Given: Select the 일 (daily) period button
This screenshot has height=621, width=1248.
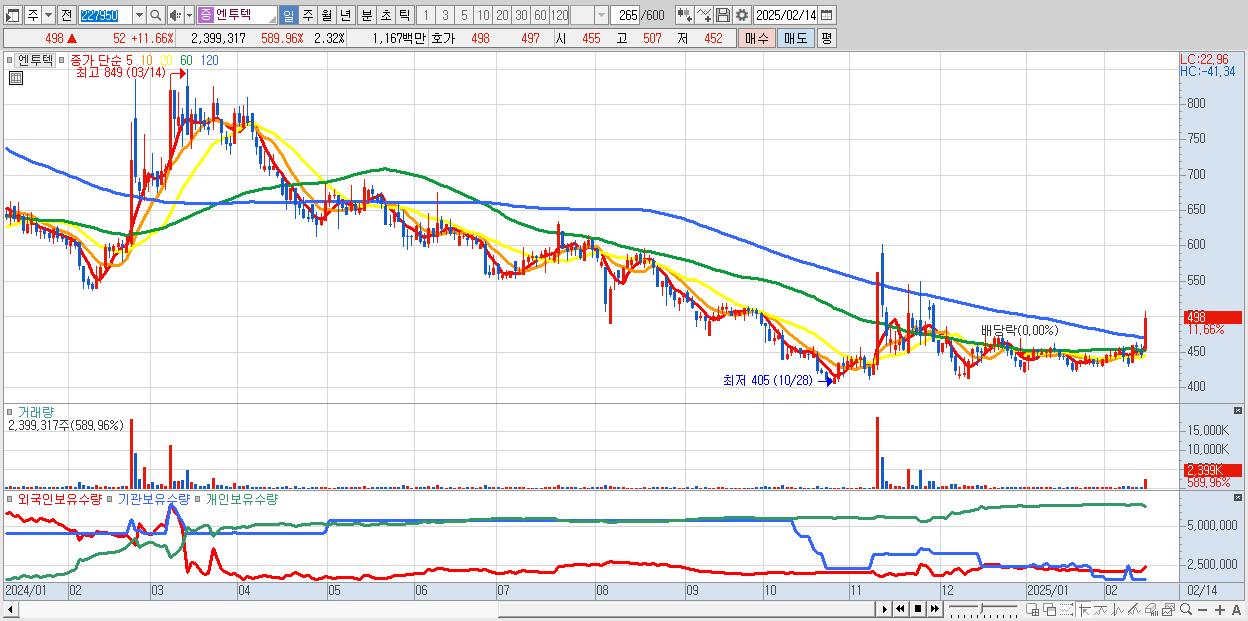Looking at the screenshot, I should (288, 15).
